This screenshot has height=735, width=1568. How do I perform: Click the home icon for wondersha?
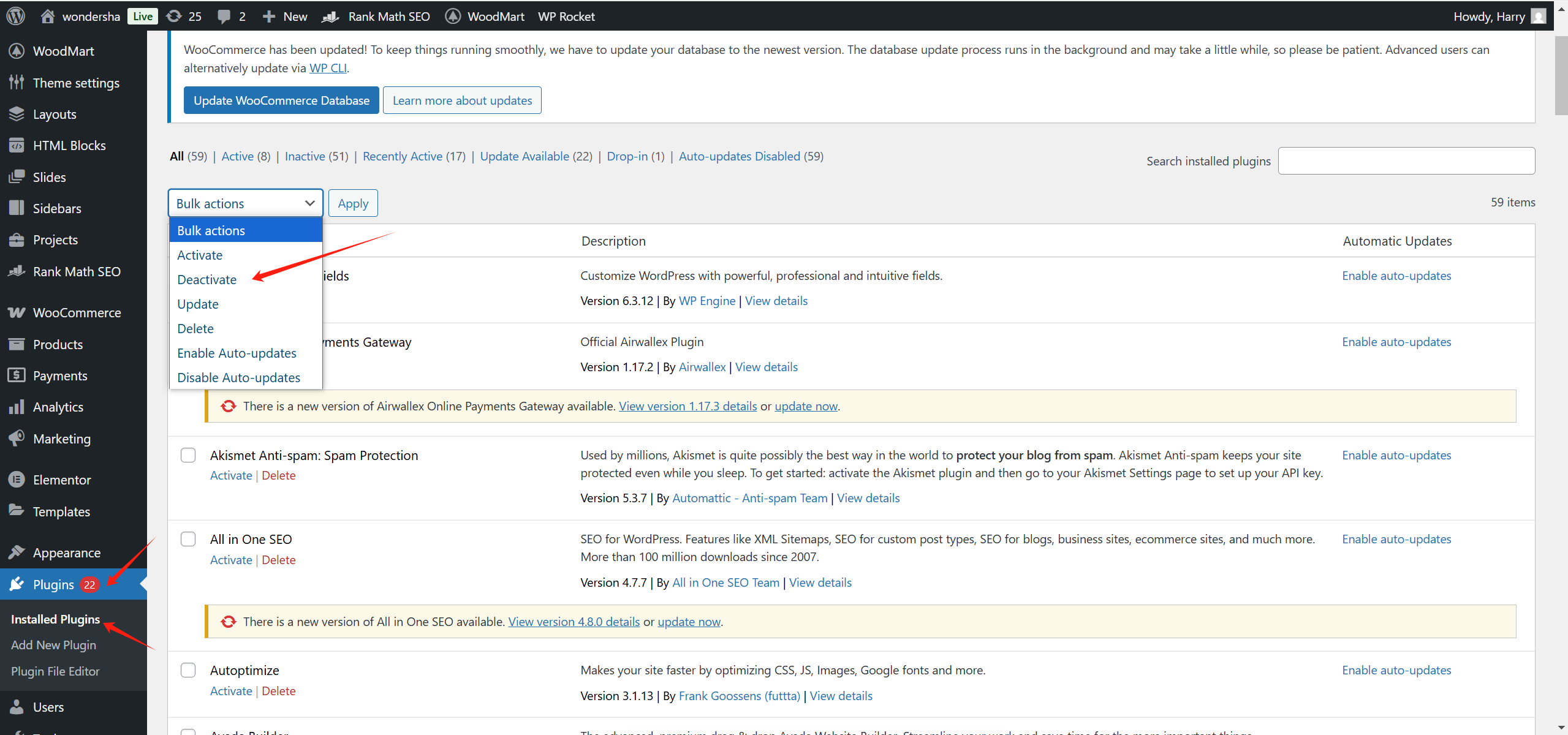[47, 16]
